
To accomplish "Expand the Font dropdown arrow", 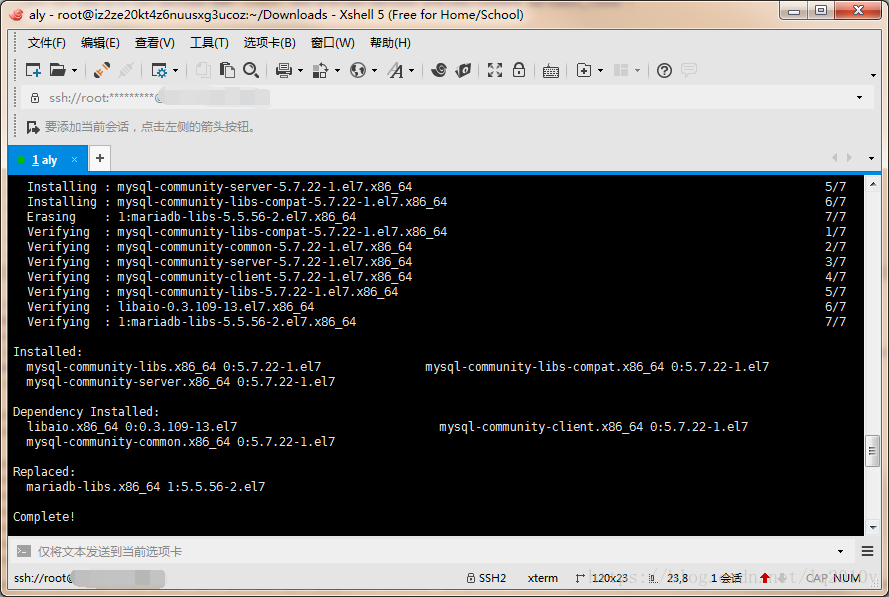I will [412, 70].
